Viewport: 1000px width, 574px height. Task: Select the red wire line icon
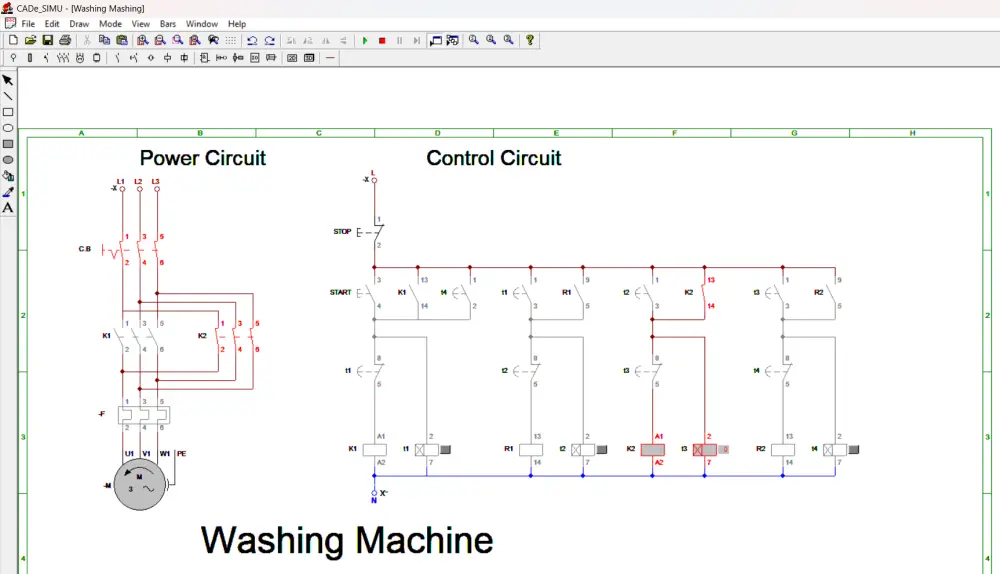pos(330,58)
